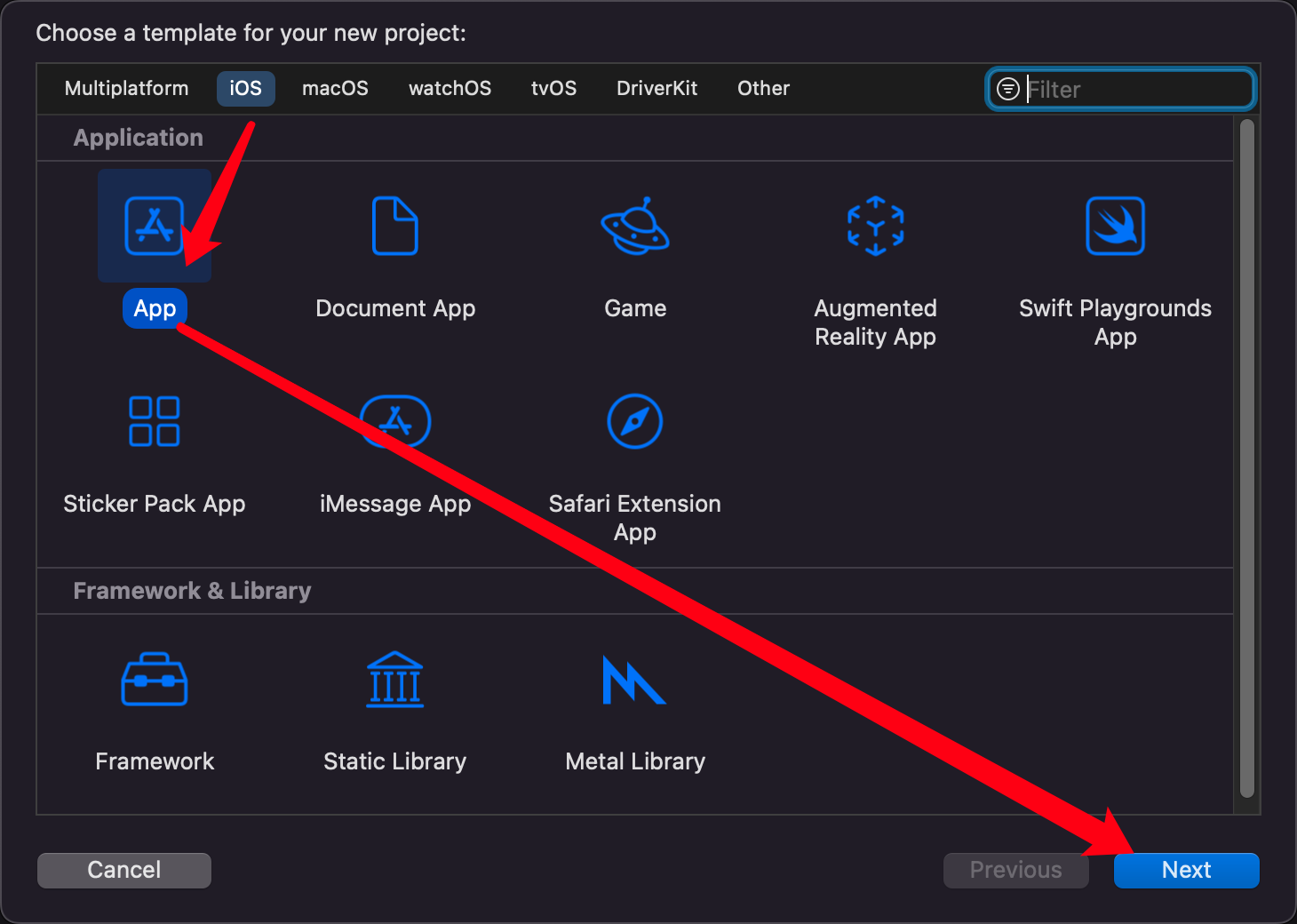Click the 'iMessage App' label text
1297x924 pixels.
coord(395,504)
